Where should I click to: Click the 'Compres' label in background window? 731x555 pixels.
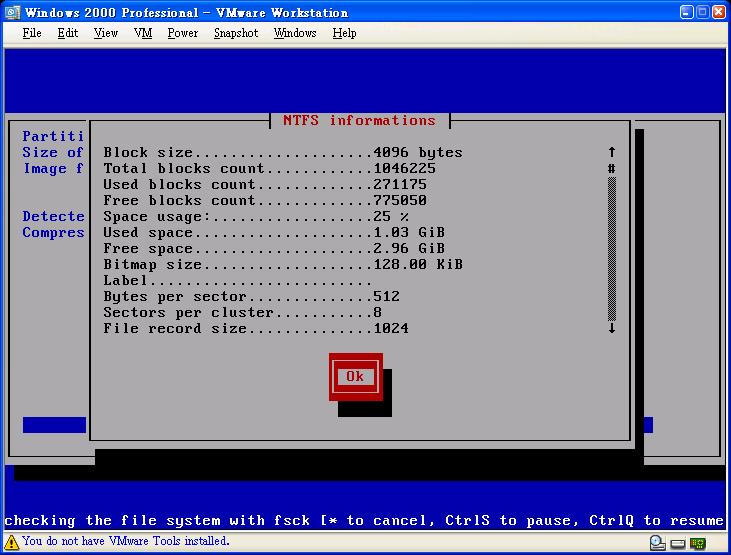(53, 232)
